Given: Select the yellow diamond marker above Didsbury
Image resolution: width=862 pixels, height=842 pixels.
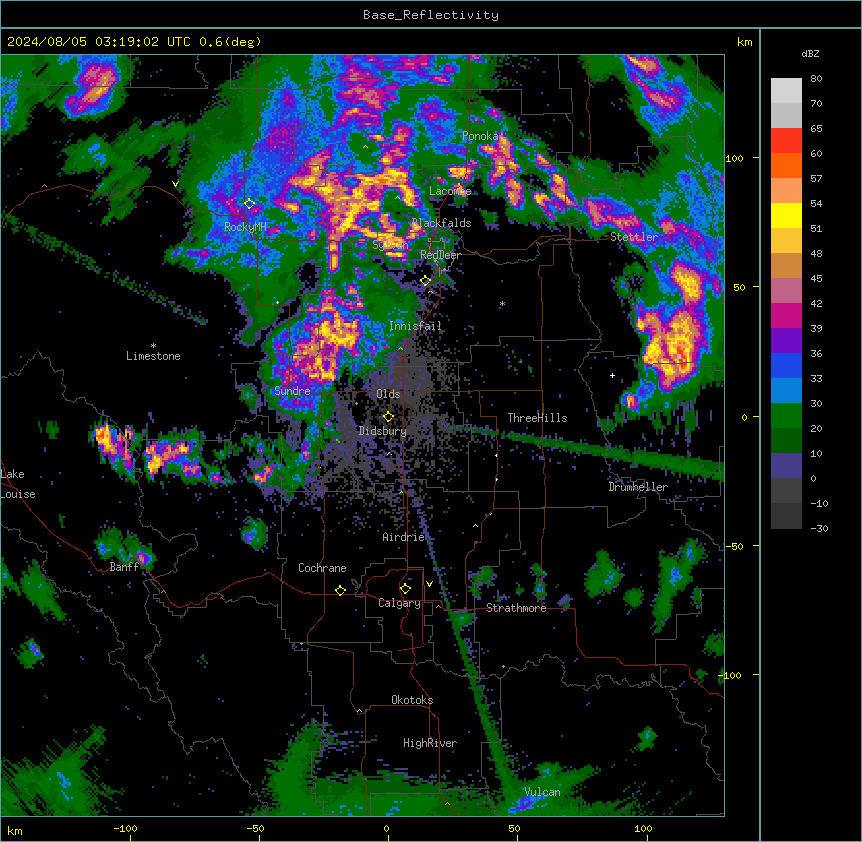Looking at the screenshot, I should coord(389,417).
